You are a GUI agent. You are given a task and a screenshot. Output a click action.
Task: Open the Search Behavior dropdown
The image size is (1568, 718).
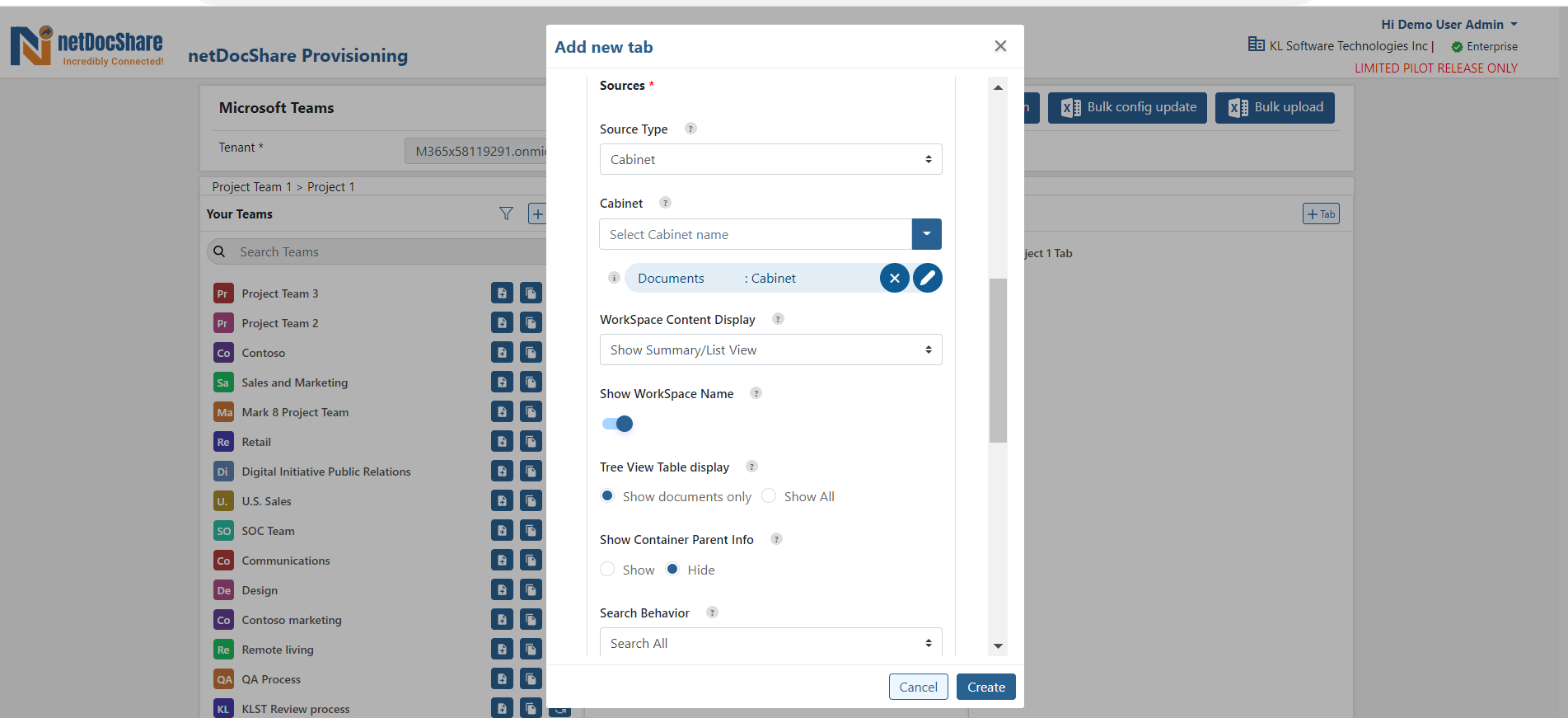click(x=770, y=642)
